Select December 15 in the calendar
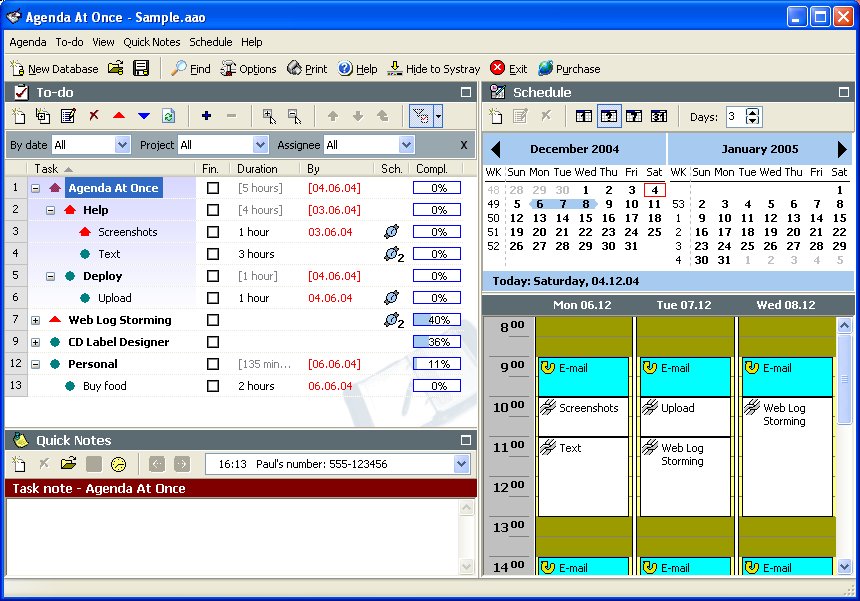This screenshot has height=601, width=860. pyautogui.click(x=585, y=218)
